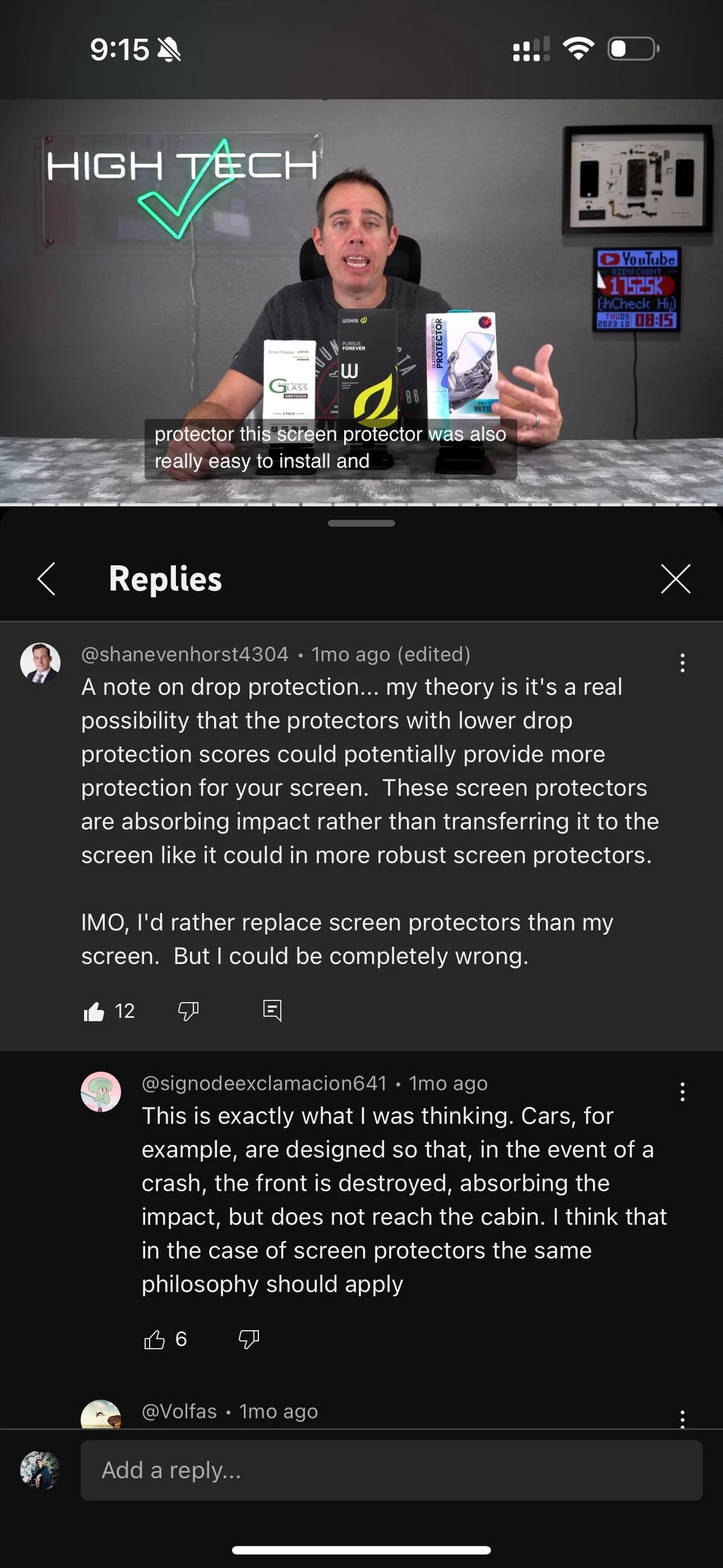Open more options for signodeexclamacion641's reply
723x1568 pixels.
click(682, 1092)
